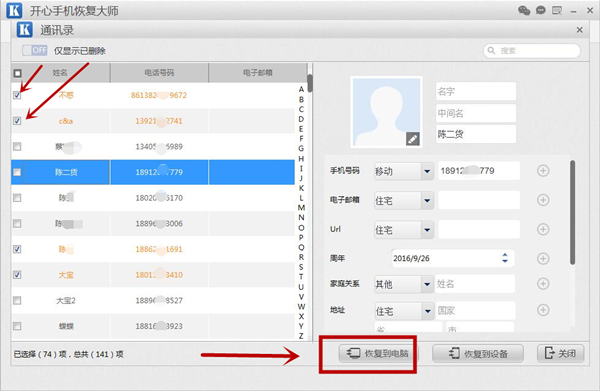Click the K logo beside 通讯录
The height and width of the screenshot is (391, 600).
point(25,29)
